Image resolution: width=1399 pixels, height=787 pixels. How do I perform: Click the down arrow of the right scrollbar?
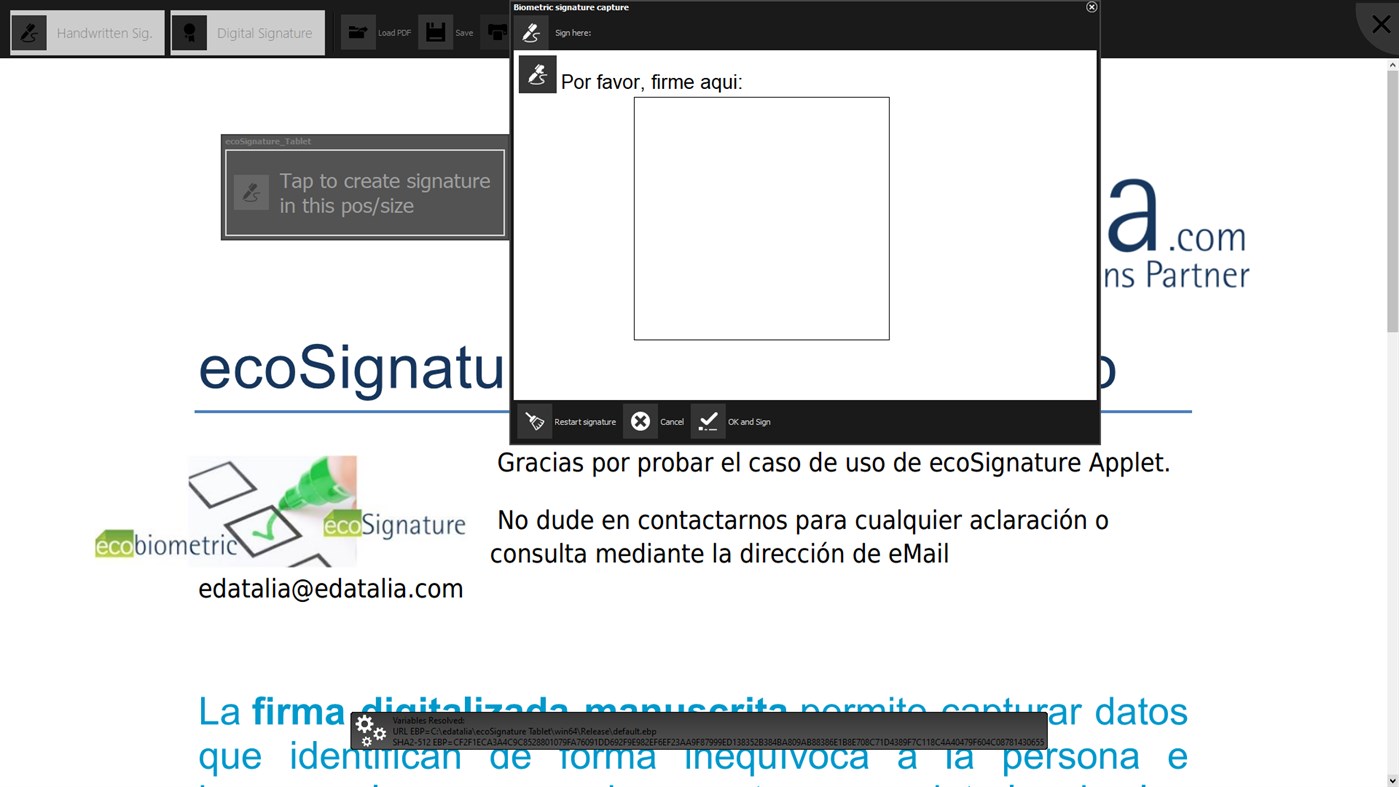pos(1391,779)
